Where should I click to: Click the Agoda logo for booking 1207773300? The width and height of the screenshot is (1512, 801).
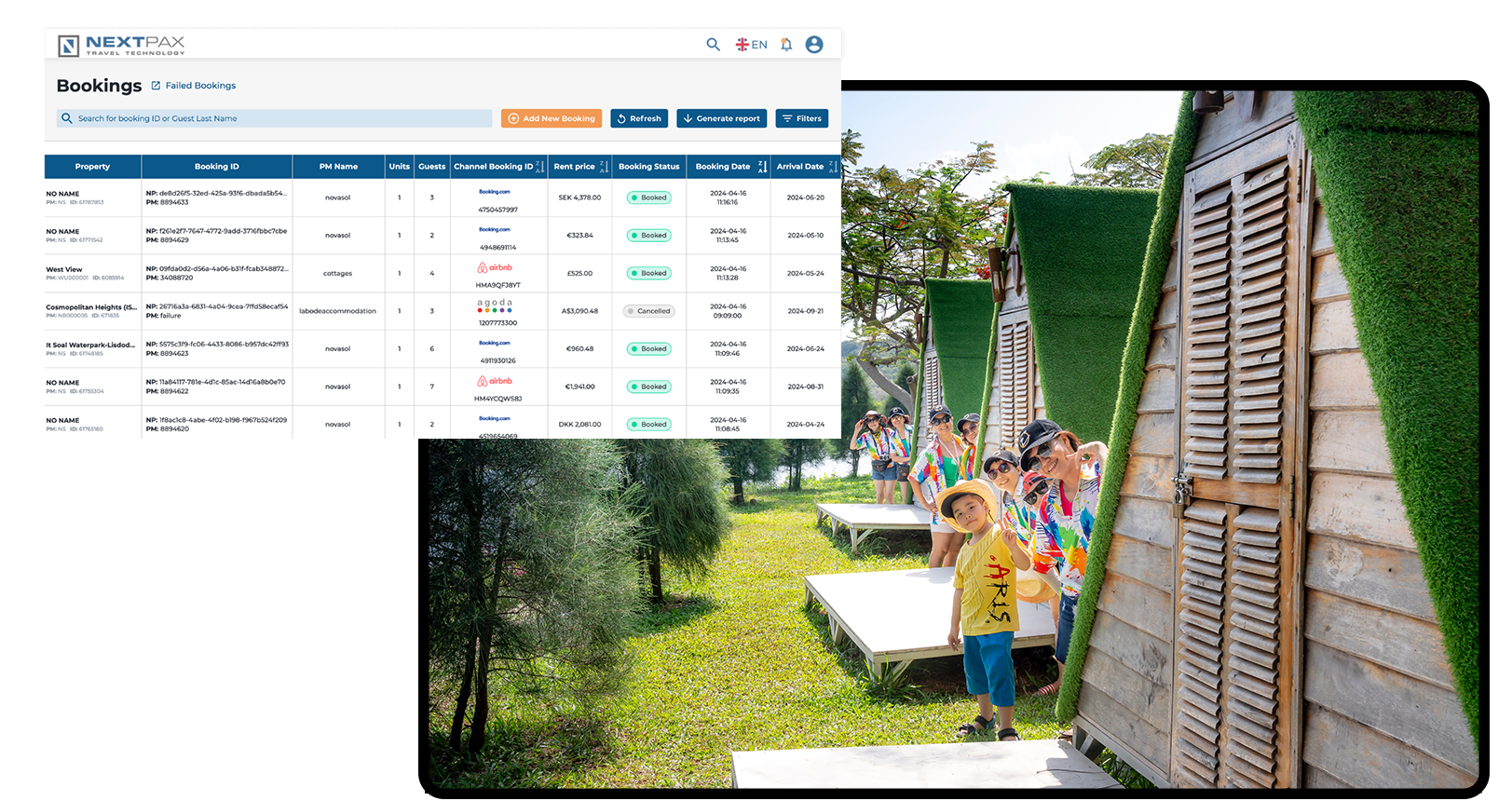495,305
